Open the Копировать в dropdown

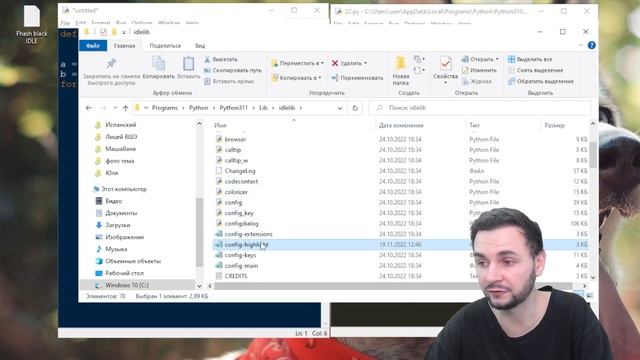click(x=296, y=78)
